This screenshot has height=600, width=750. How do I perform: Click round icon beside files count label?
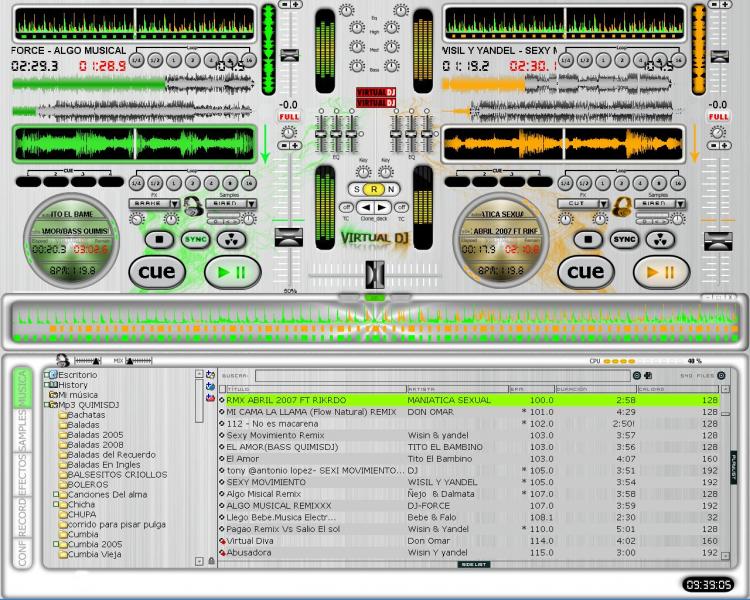(x=721, y=376)
